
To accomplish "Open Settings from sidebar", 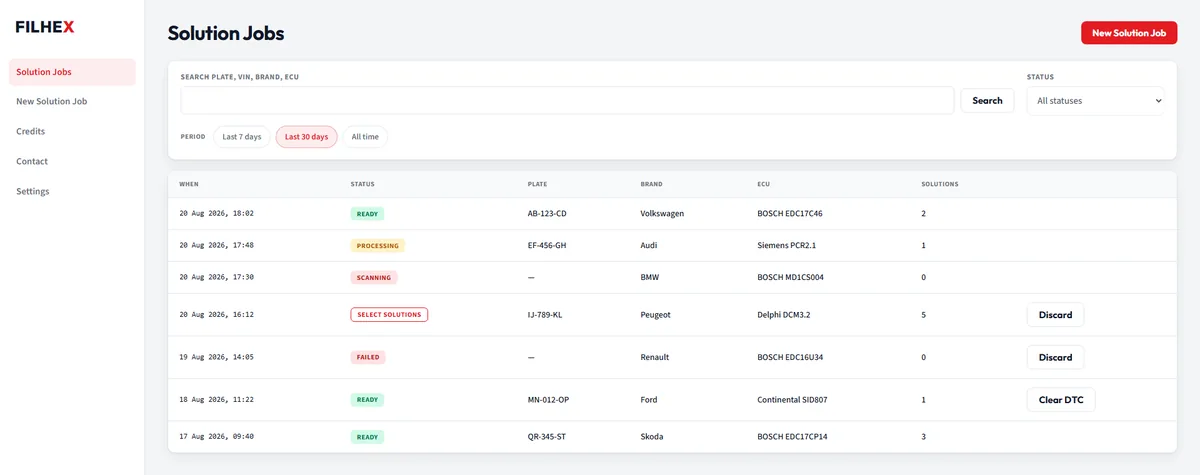I will [72, 191].
